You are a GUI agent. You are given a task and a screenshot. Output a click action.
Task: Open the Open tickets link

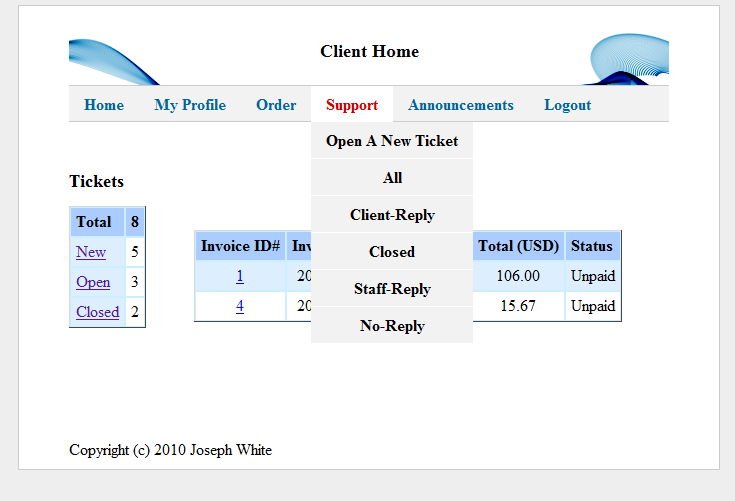[x=93, y=282]
